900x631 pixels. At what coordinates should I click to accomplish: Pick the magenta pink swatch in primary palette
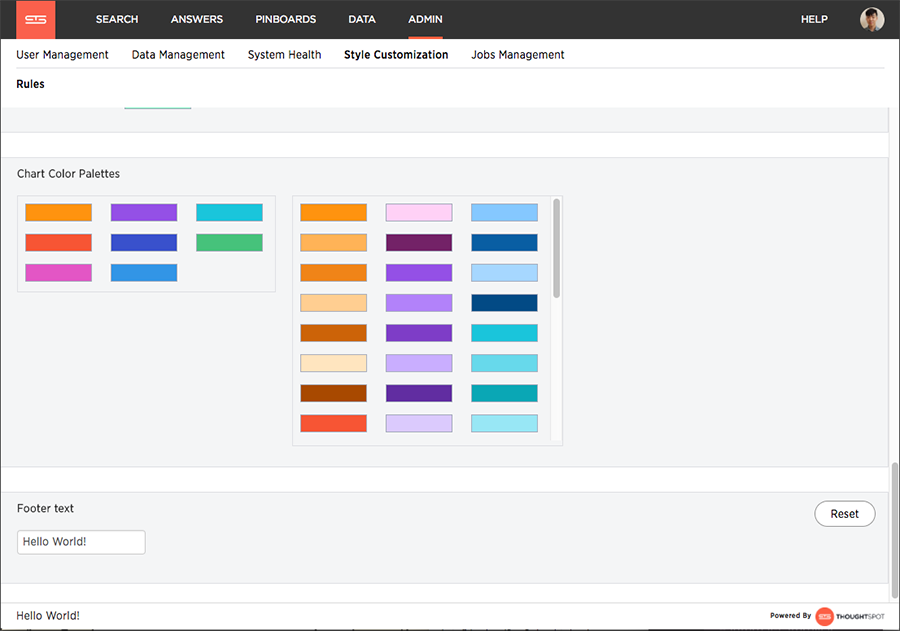[59, 273]
